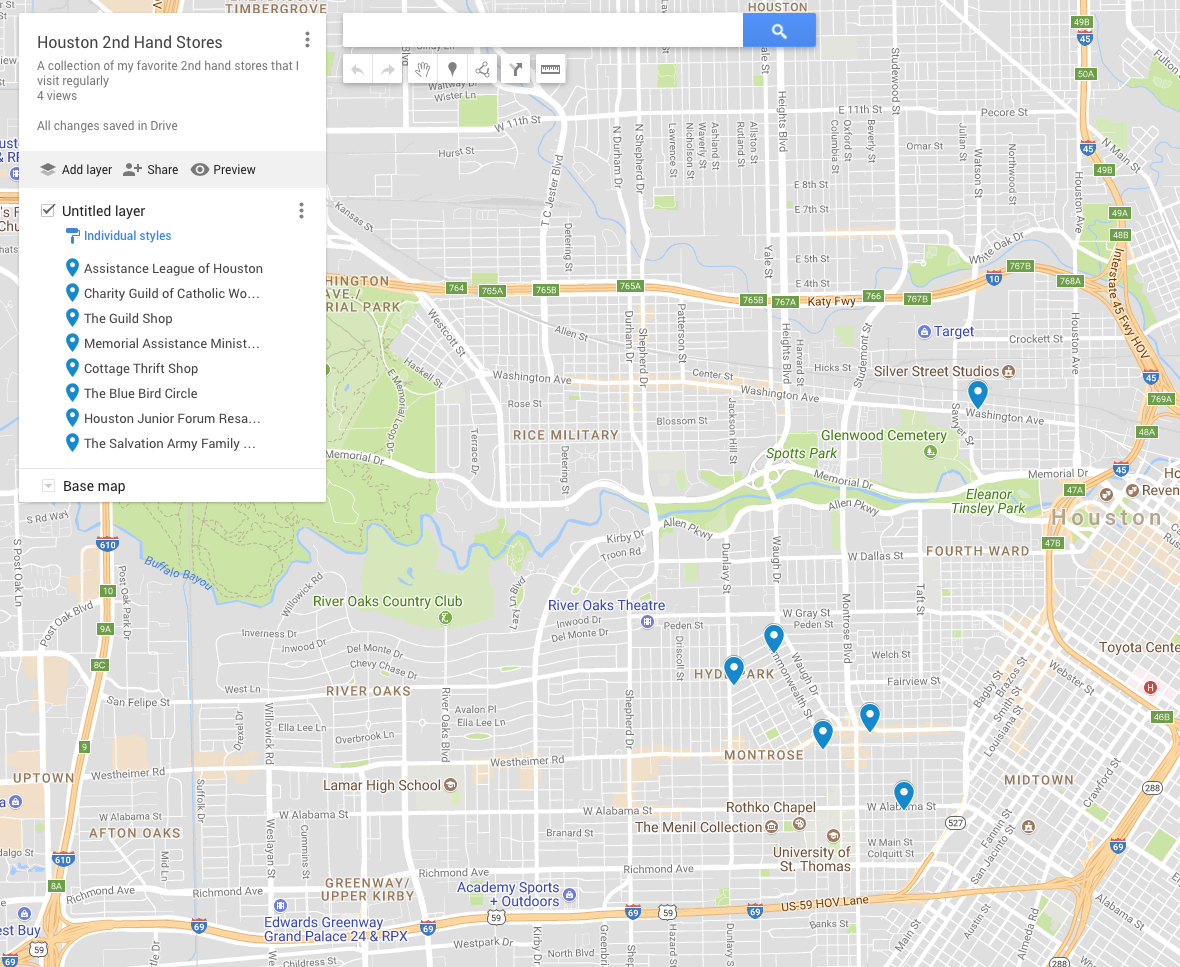Click the All changes saved in Drive text
1180x967 pixels.
(107, 126)
